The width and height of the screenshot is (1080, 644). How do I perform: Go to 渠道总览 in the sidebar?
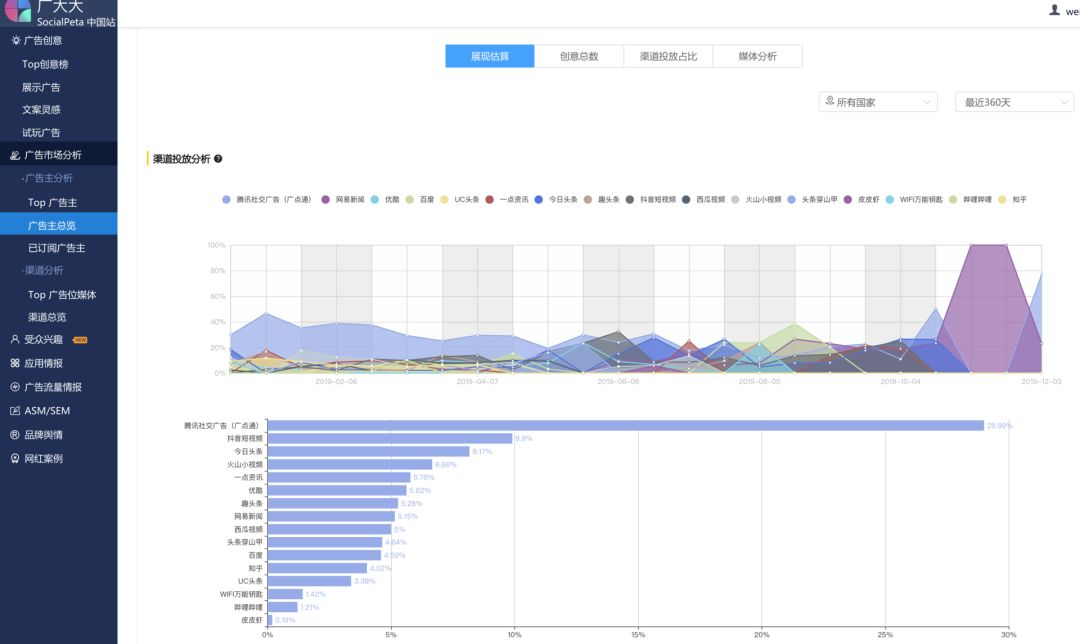click(47, 317)
